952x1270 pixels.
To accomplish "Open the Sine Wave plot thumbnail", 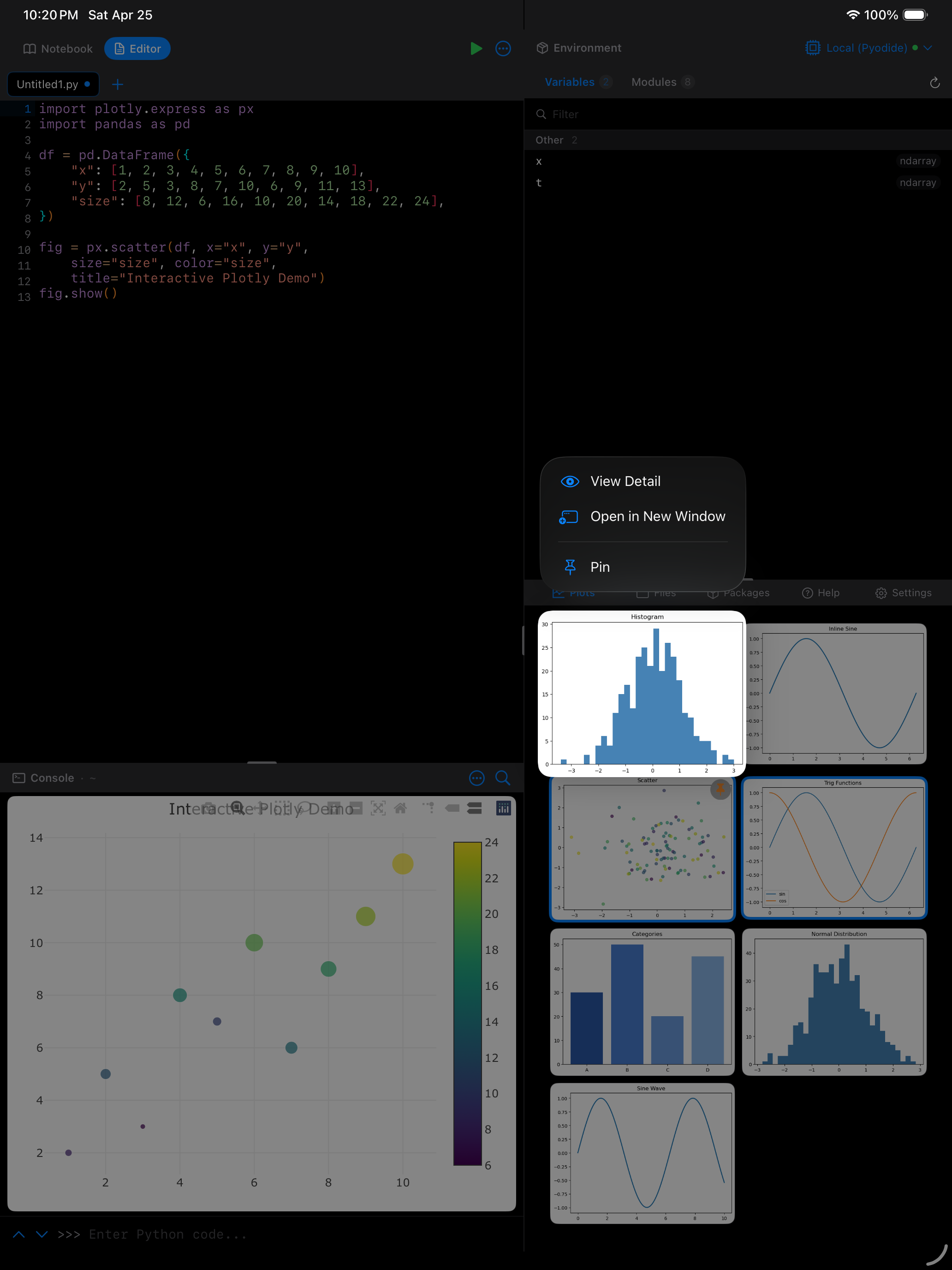I will point(642,1153).
